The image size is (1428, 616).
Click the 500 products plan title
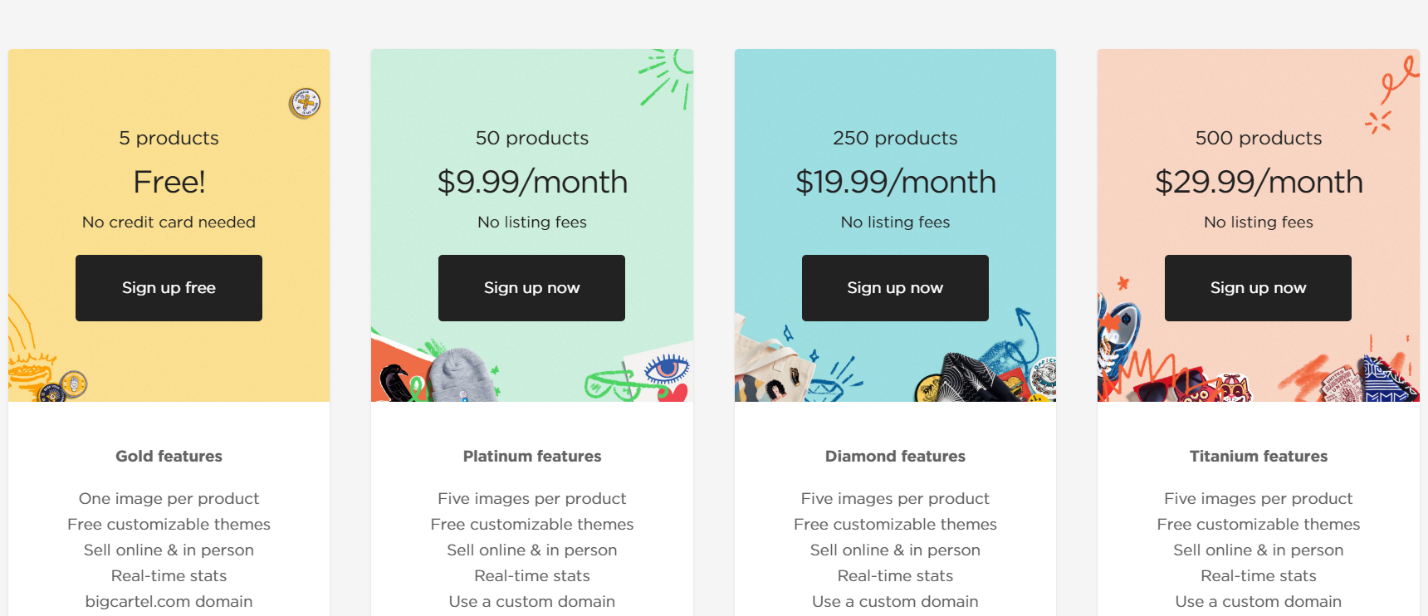click(x=1258, y=138)
